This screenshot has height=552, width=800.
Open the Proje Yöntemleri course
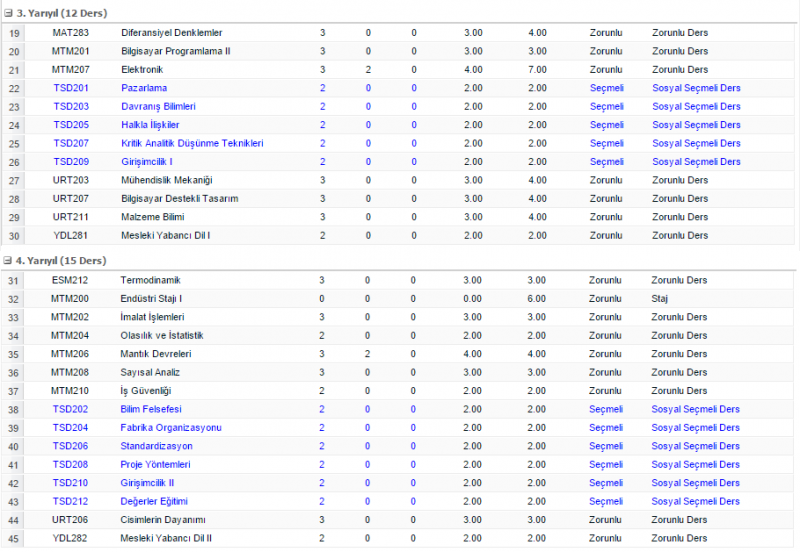155,465
